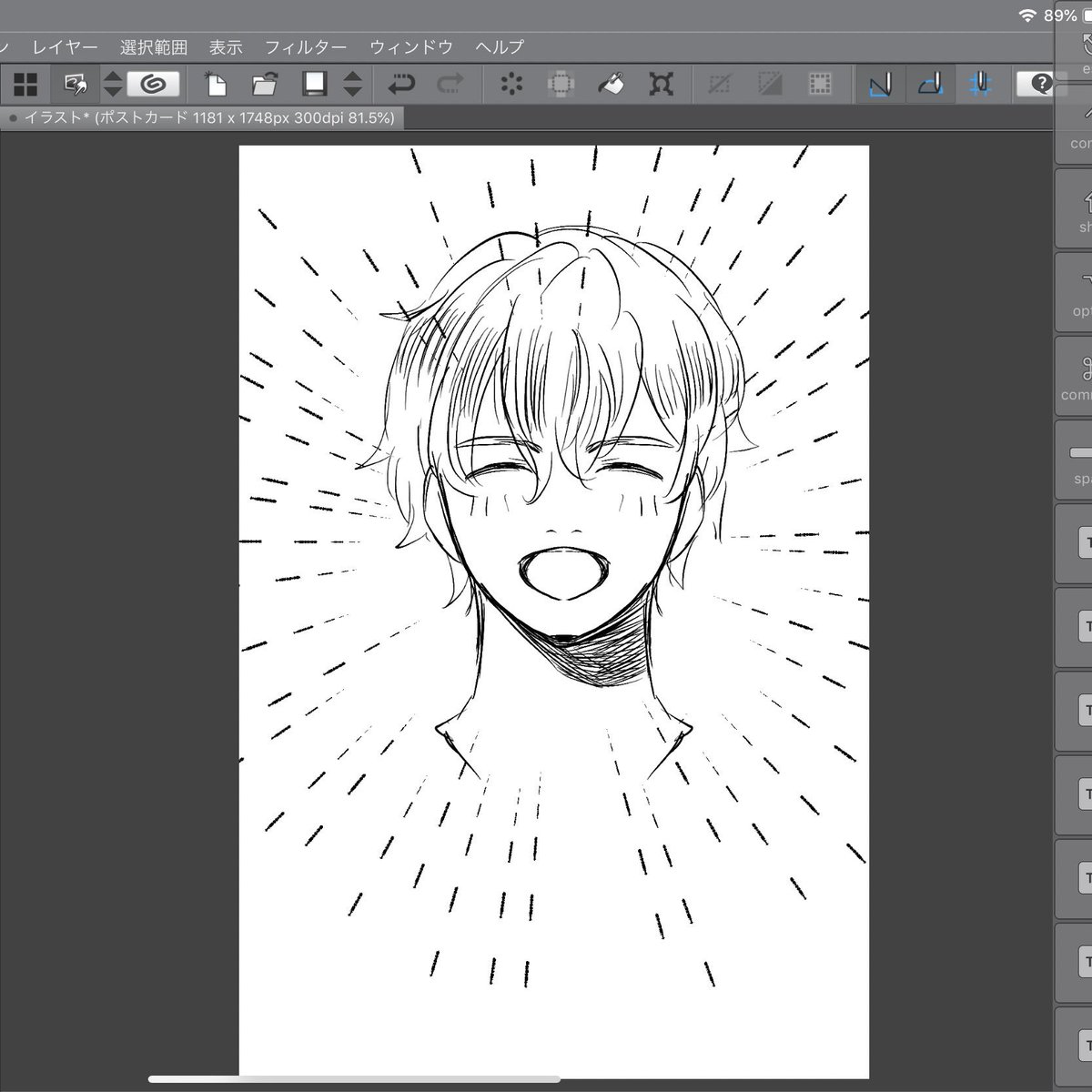Viewport: 1092px width, 1092px height.
Task: Tap the shift edge keyboard key
Action: point(1076,208)
